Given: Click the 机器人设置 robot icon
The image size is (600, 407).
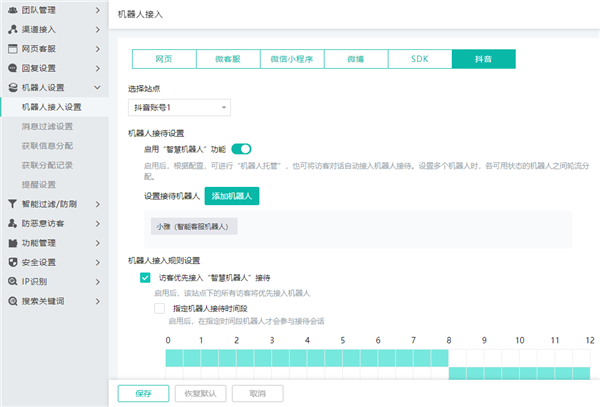Looking at the screenshot, I should click(x=13, y=88).
